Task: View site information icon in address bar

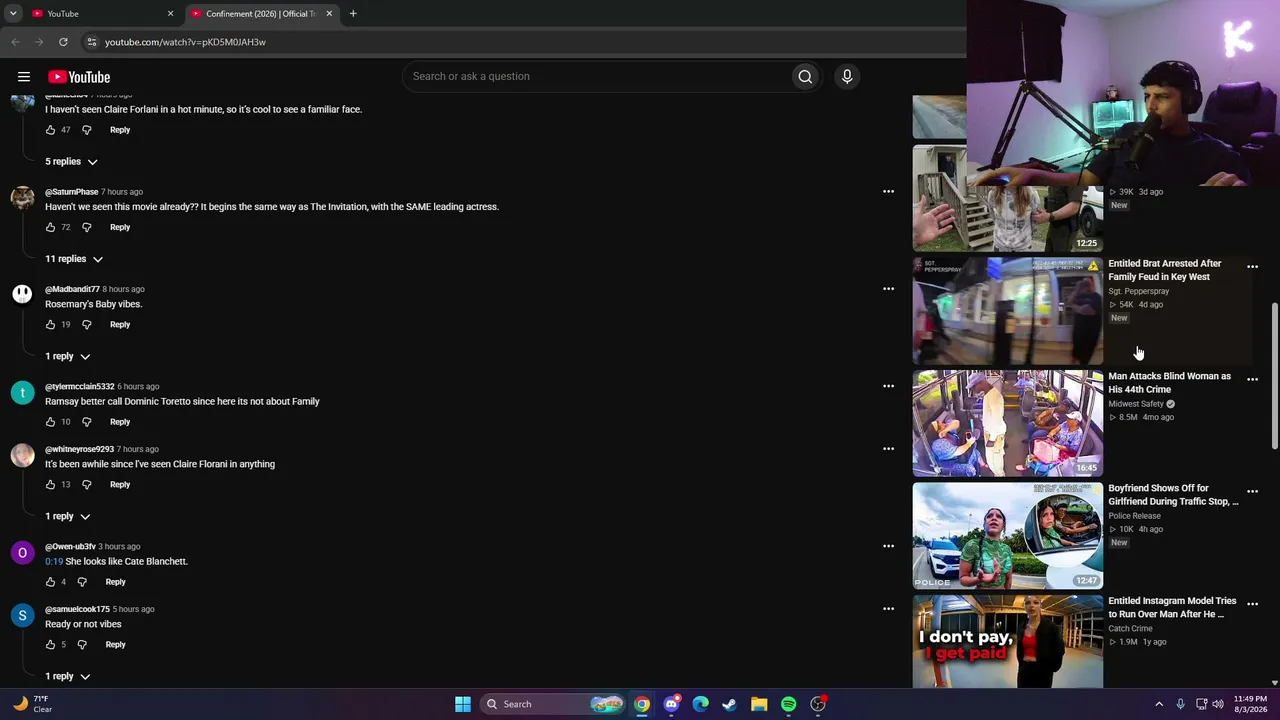Action: (91, 42)
